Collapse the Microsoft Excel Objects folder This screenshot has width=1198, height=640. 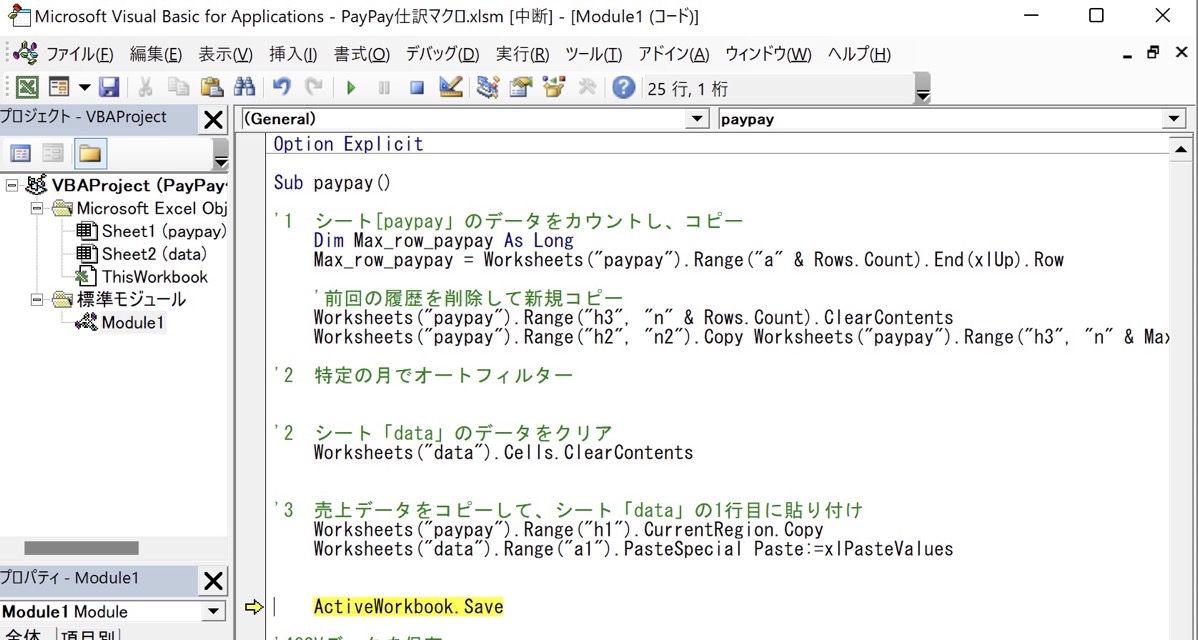[36, 208]
